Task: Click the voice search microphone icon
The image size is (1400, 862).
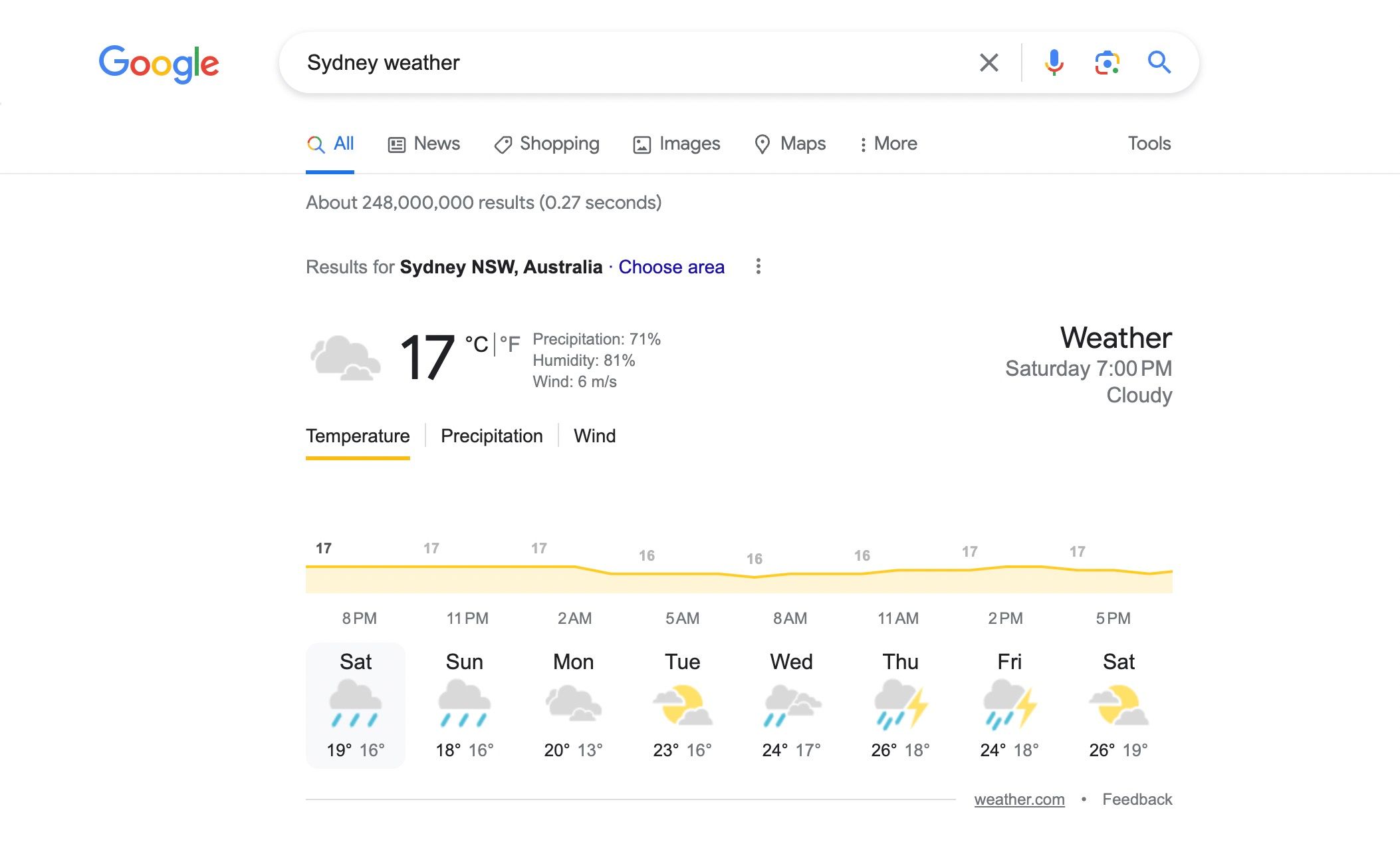Action: point(1053,62)
